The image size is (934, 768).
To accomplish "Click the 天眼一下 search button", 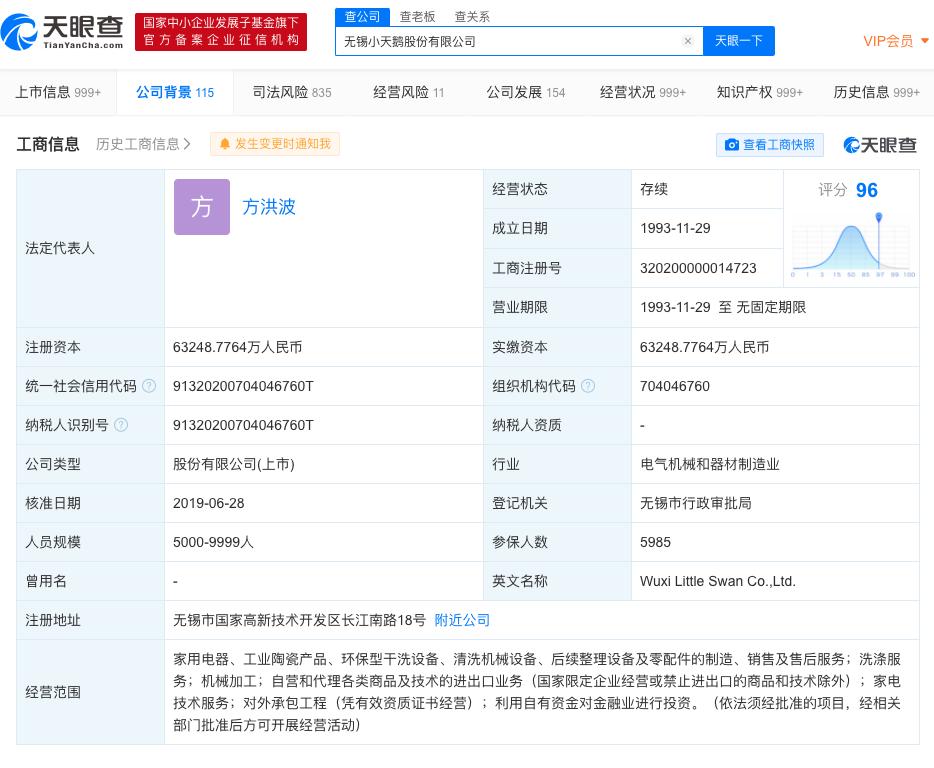I will click(739, 41).
